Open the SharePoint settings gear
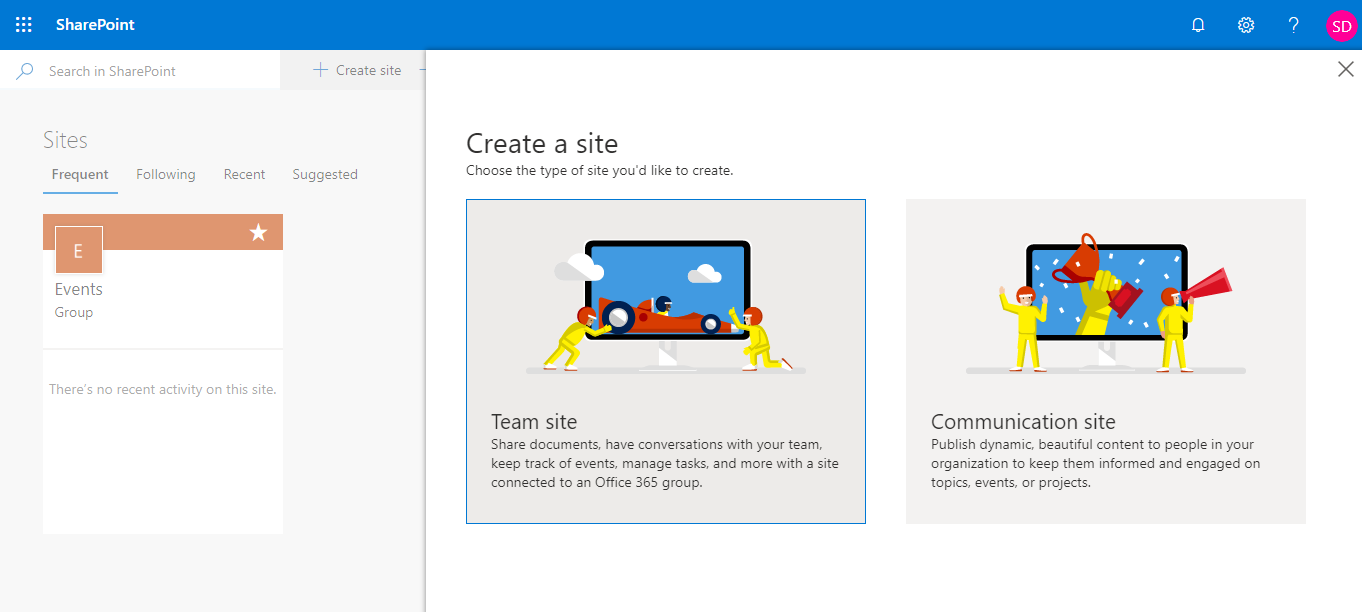This screenshot has width=1362, height=612. 1245,24
